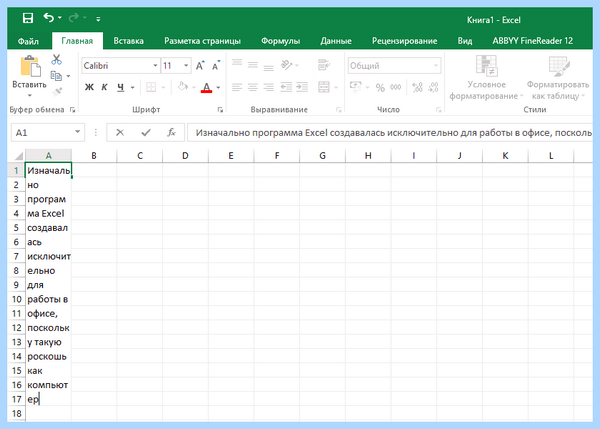
Task: Open the Шрифт group dialog launcher
Action: 220,110
